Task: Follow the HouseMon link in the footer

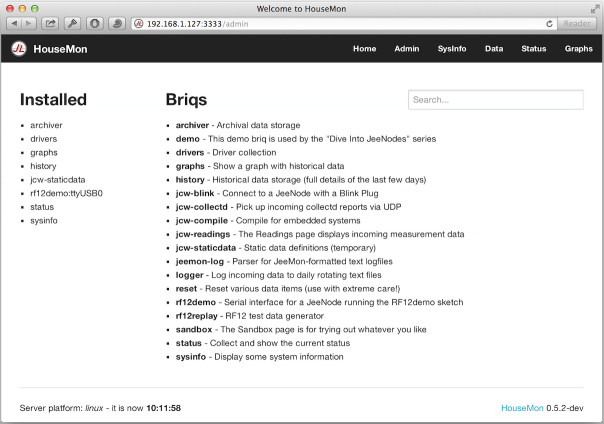Action: (522, 408)
